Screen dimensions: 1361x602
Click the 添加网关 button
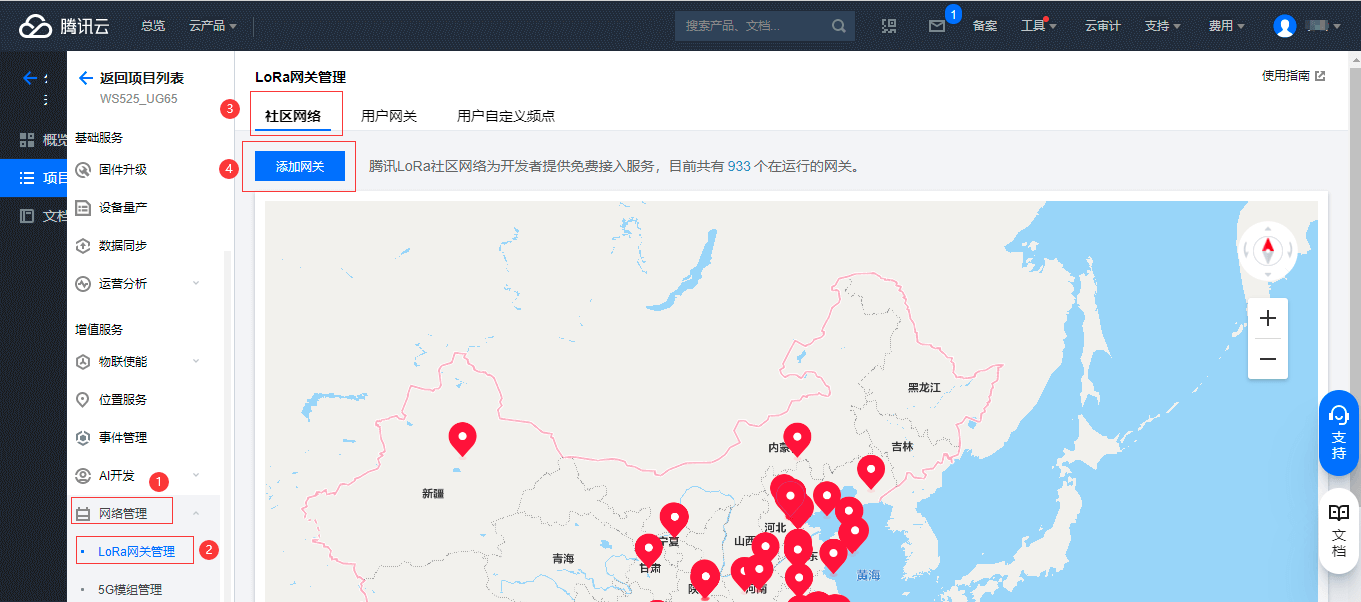click(300, 166)
